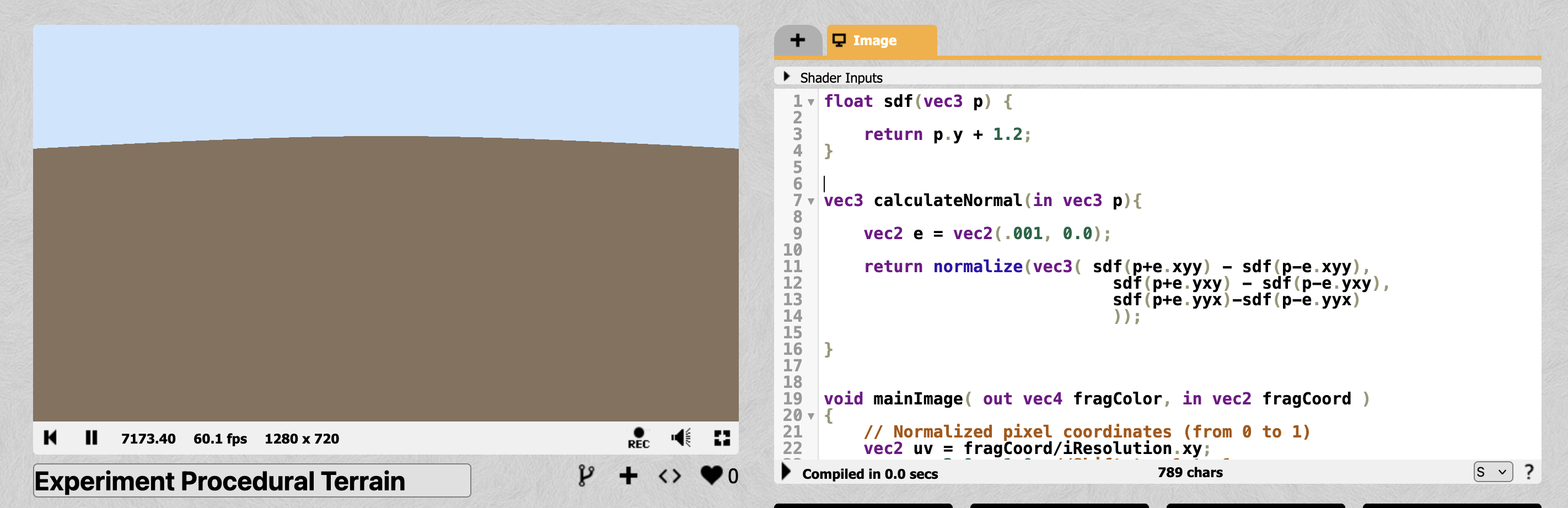Open the embed code brackets icon

[x=669, y=475]
